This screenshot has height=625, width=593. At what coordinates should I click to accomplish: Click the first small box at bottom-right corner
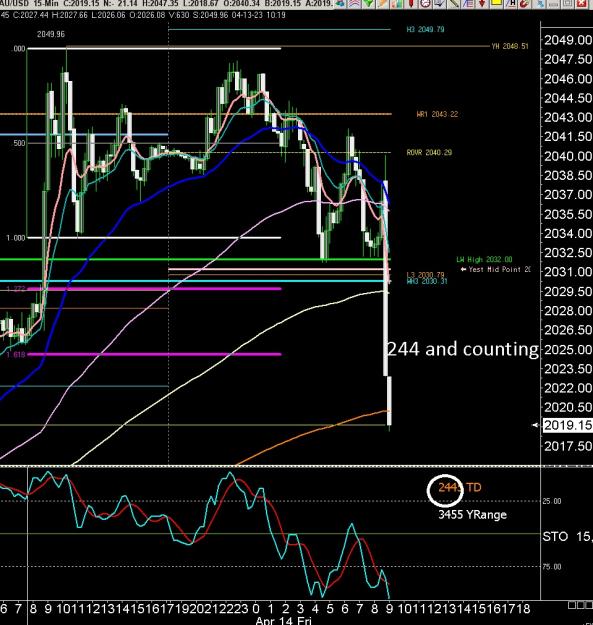click(x=571, y=605)
